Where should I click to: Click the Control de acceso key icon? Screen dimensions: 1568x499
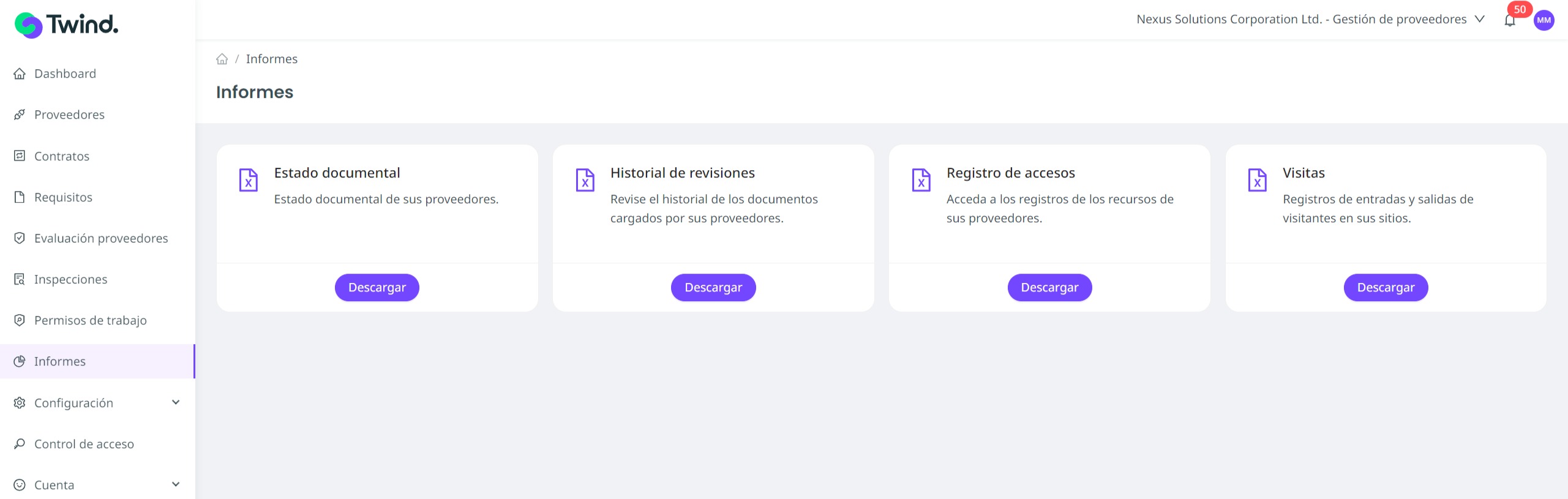pyautogui.click(x=20, y=443)
